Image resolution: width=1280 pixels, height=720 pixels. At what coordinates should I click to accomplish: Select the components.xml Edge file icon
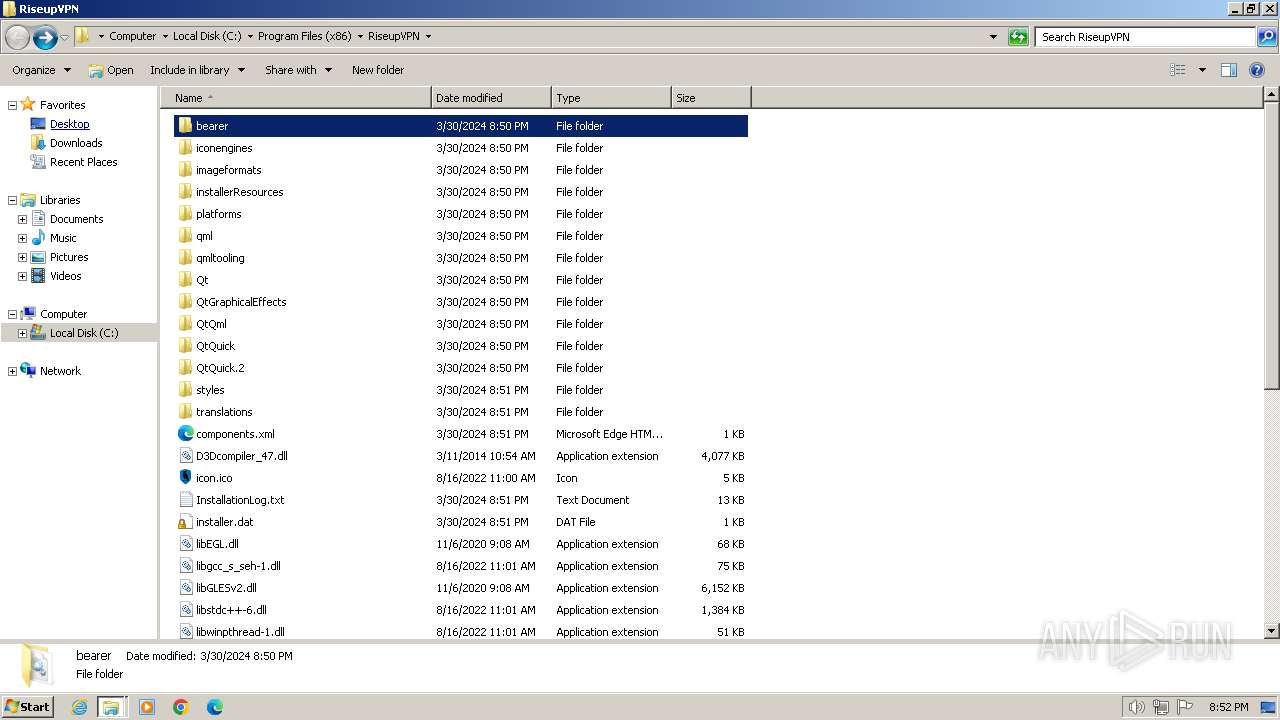pos(185,434)
